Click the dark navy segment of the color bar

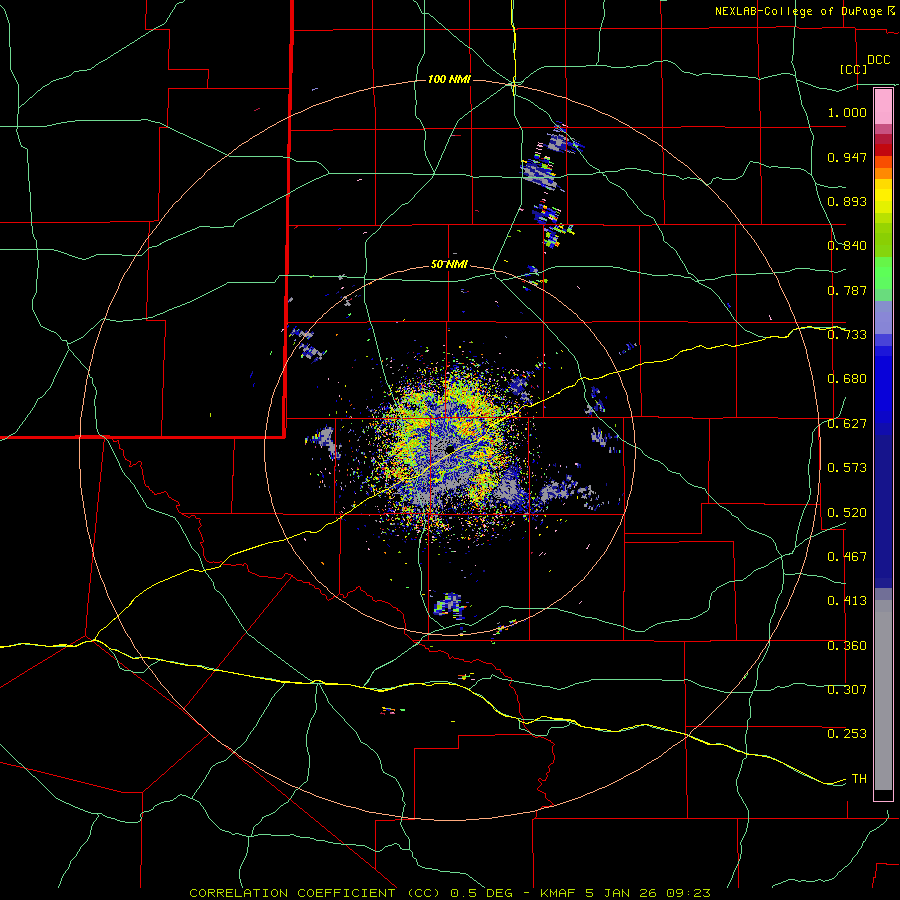coord(883,511)
